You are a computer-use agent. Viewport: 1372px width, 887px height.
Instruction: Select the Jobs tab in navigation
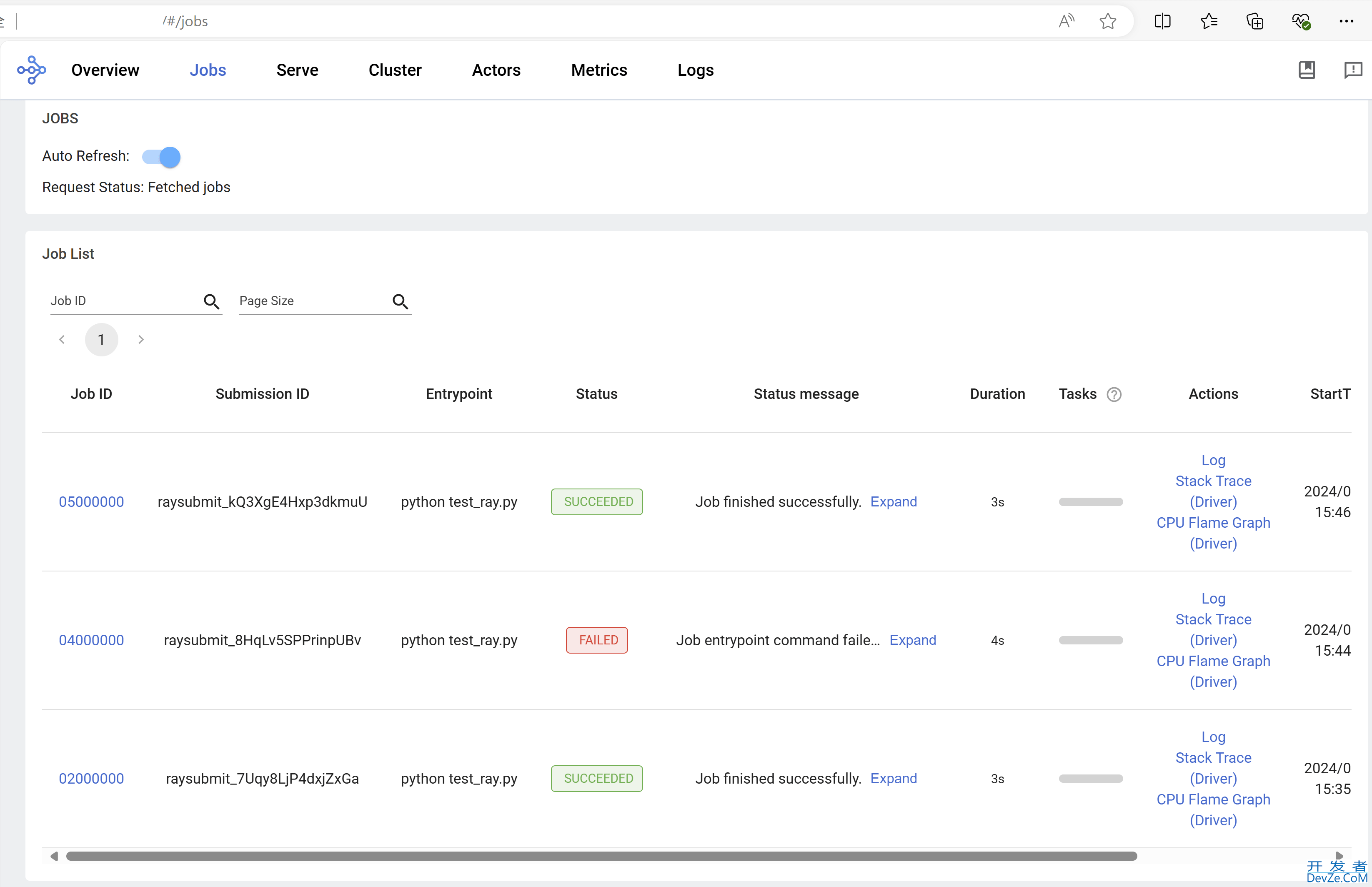[x=208, y=70]
